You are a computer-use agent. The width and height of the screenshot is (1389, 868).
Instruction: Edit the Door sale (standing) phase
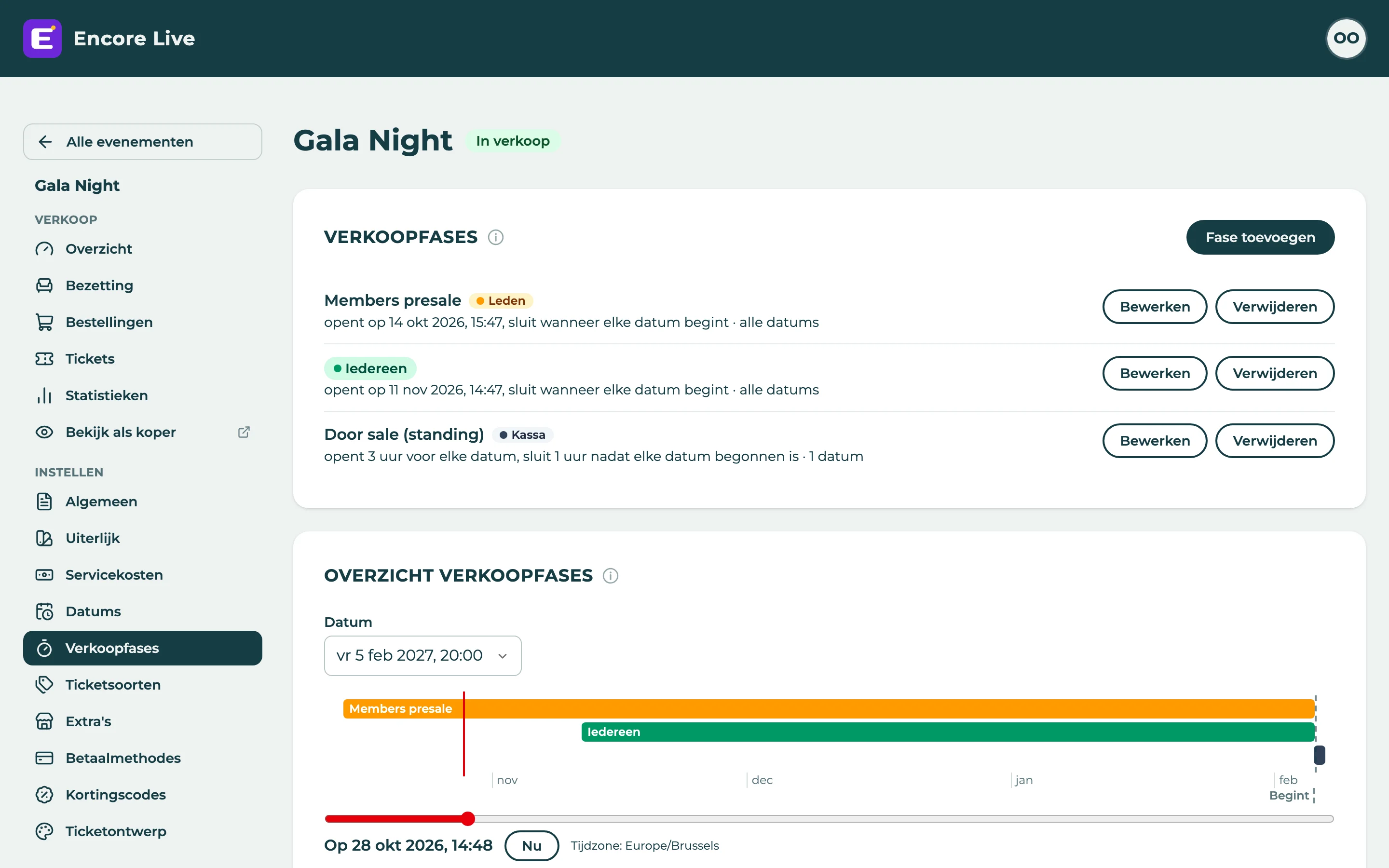(1155, 441)
